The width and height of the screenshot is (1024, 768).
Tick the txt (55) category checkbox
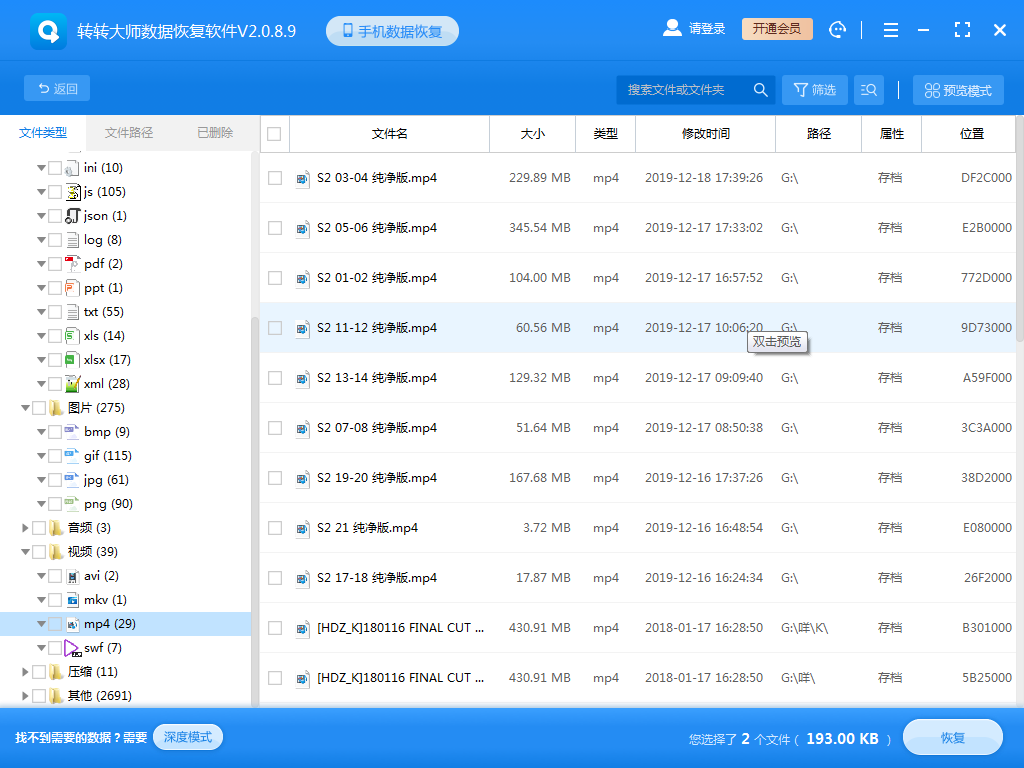[56, 312]
